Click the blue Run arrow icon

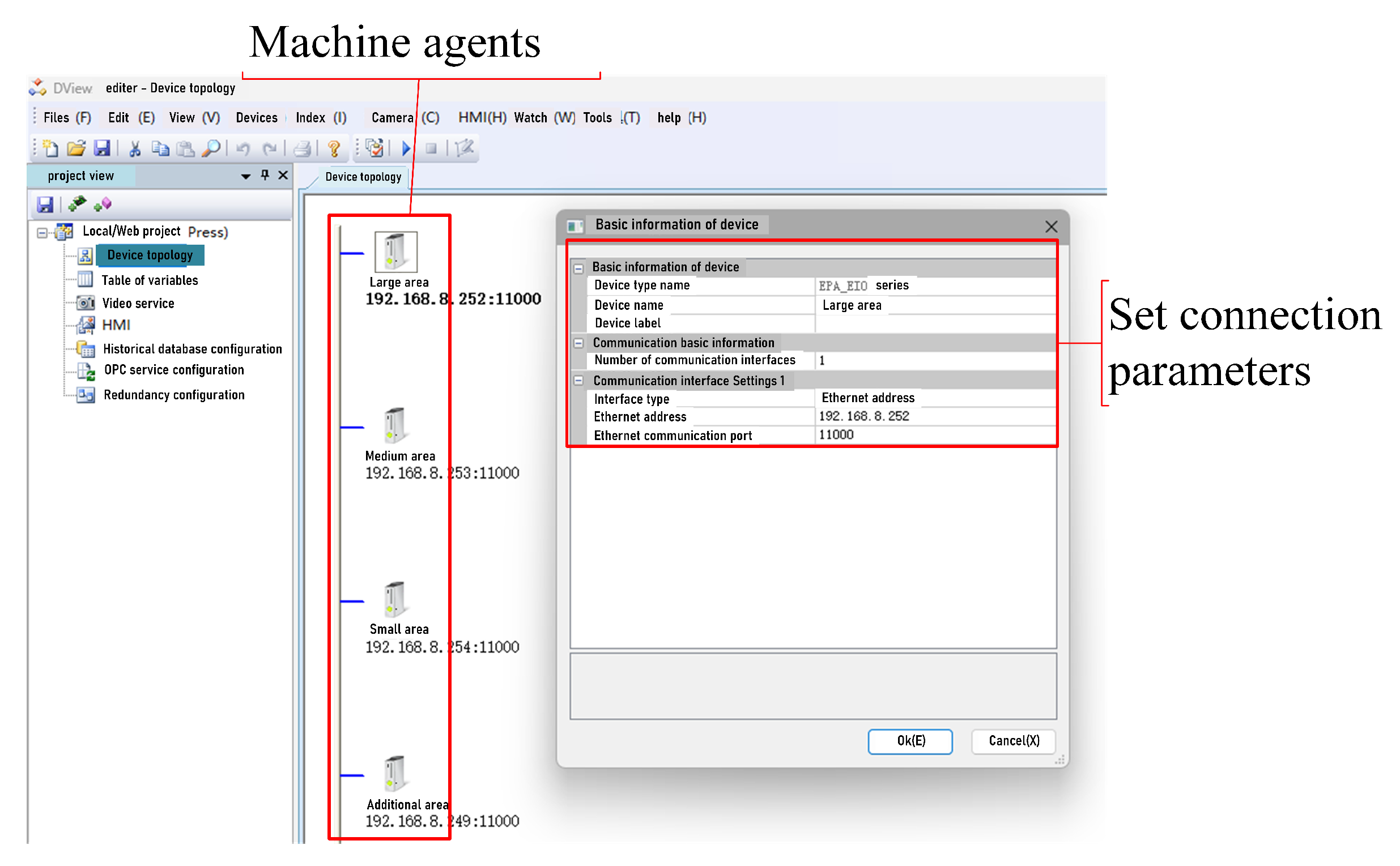coord(406,149)
